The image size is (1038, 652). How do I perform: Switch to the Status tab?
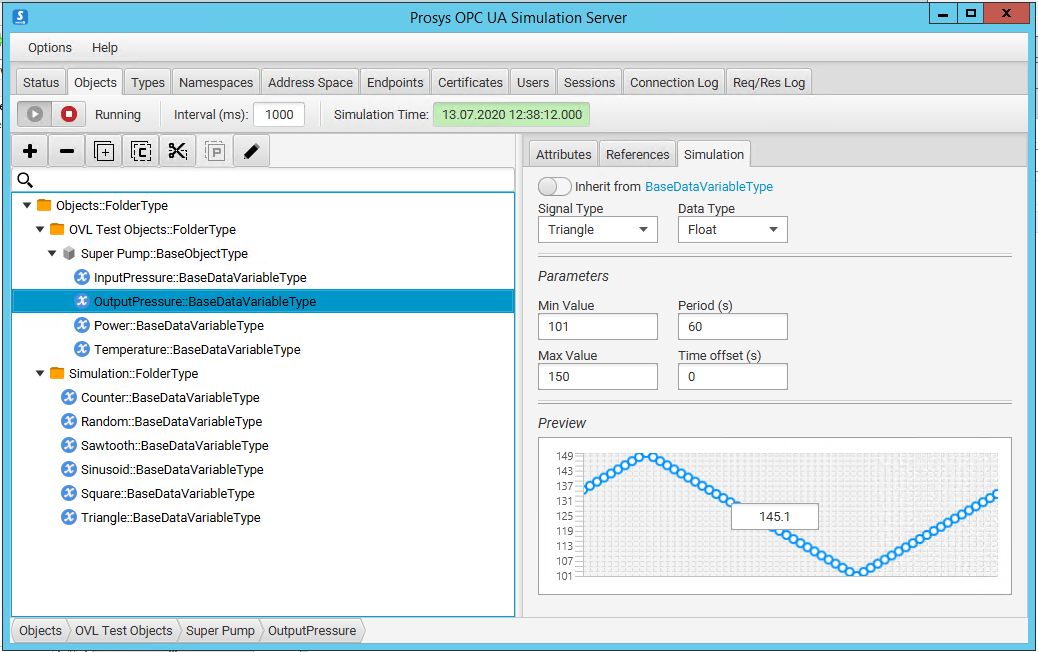(x=41, y=82)
